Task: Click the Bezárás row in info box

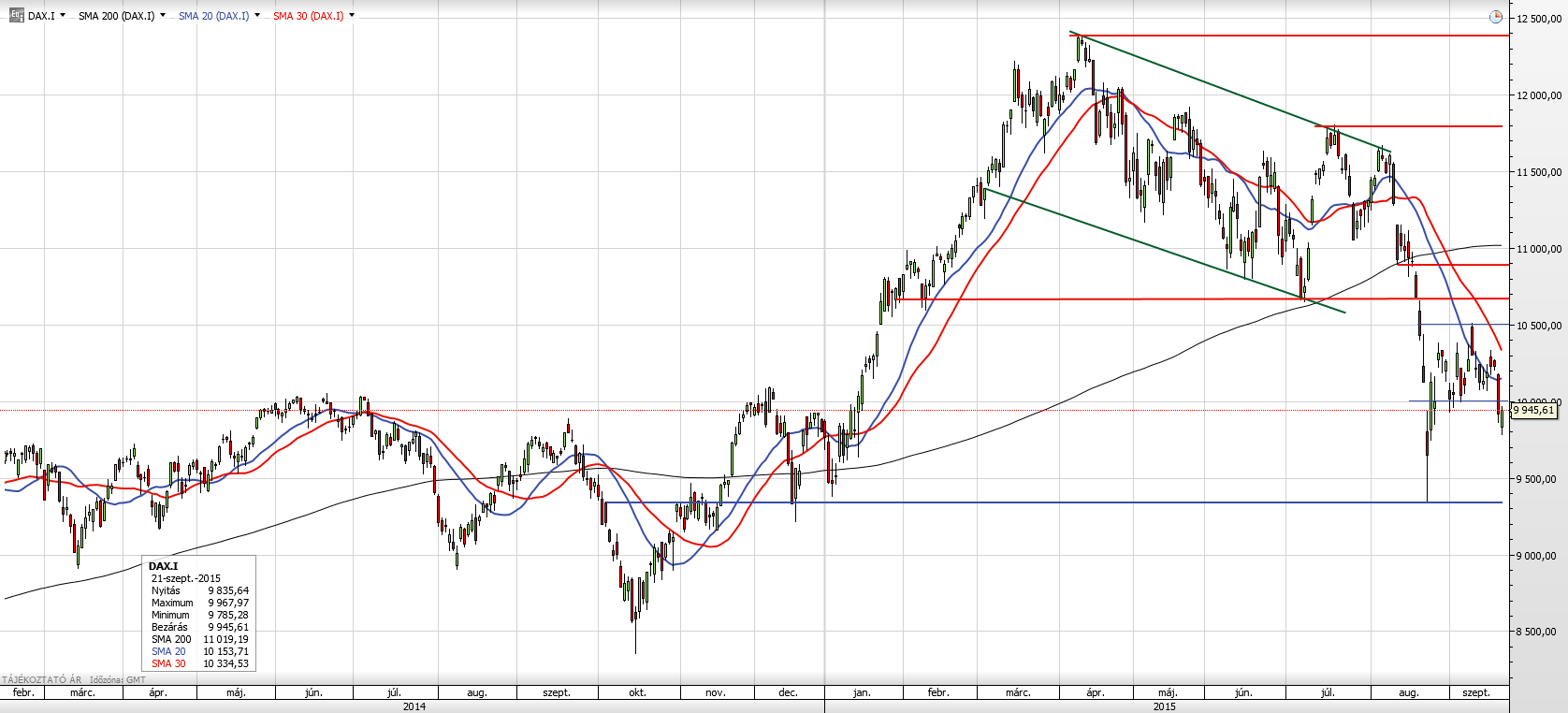Action: pos(200,627)
